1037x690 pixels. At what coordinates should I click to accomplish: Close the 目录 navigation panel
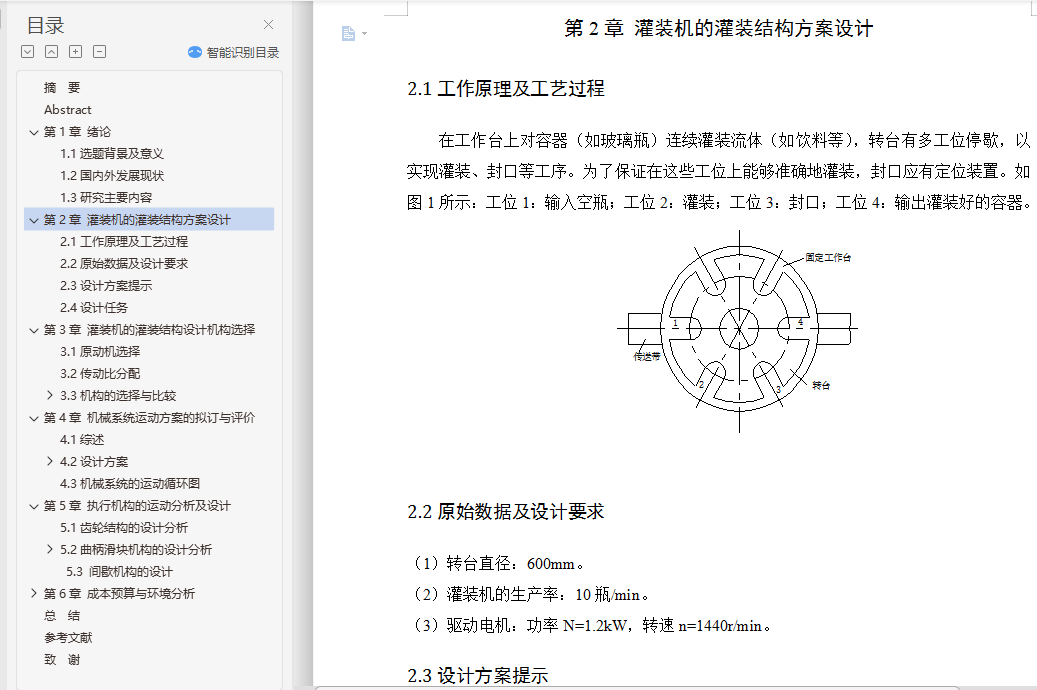[268, 24]
